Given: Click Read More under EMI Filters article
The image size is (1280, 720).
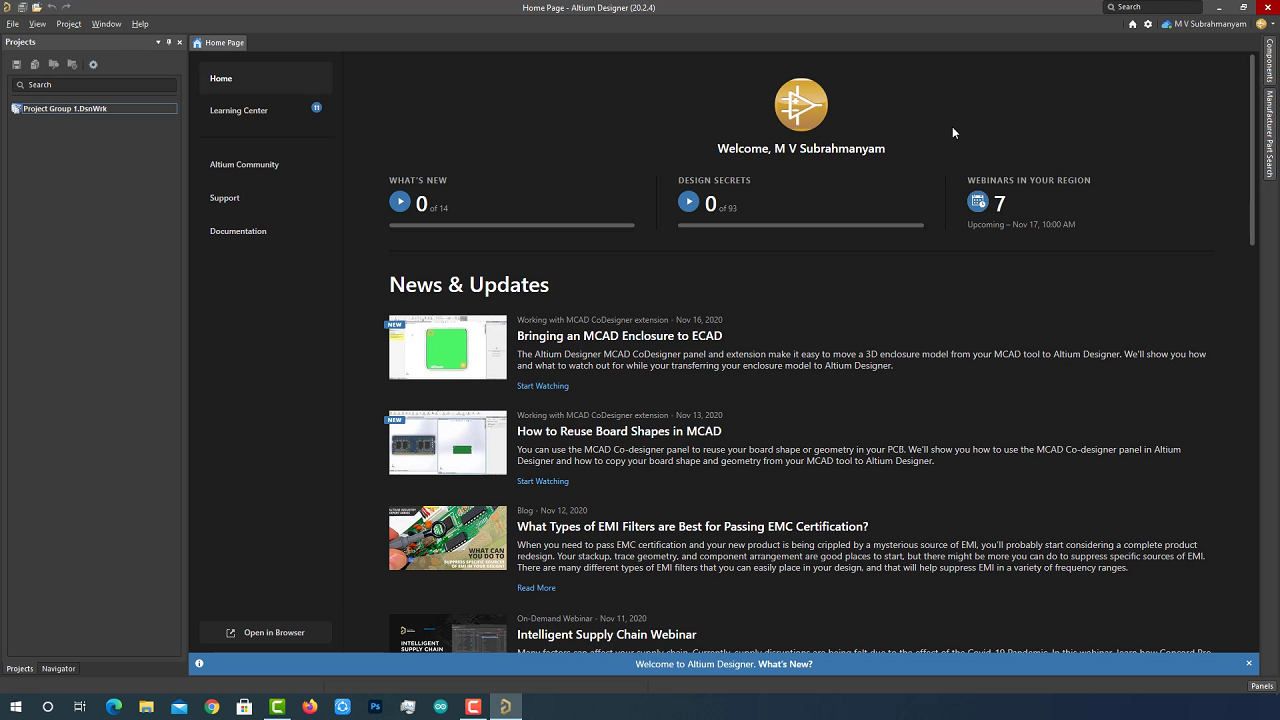Looking at the screenshot, I should tap(536, 588).
